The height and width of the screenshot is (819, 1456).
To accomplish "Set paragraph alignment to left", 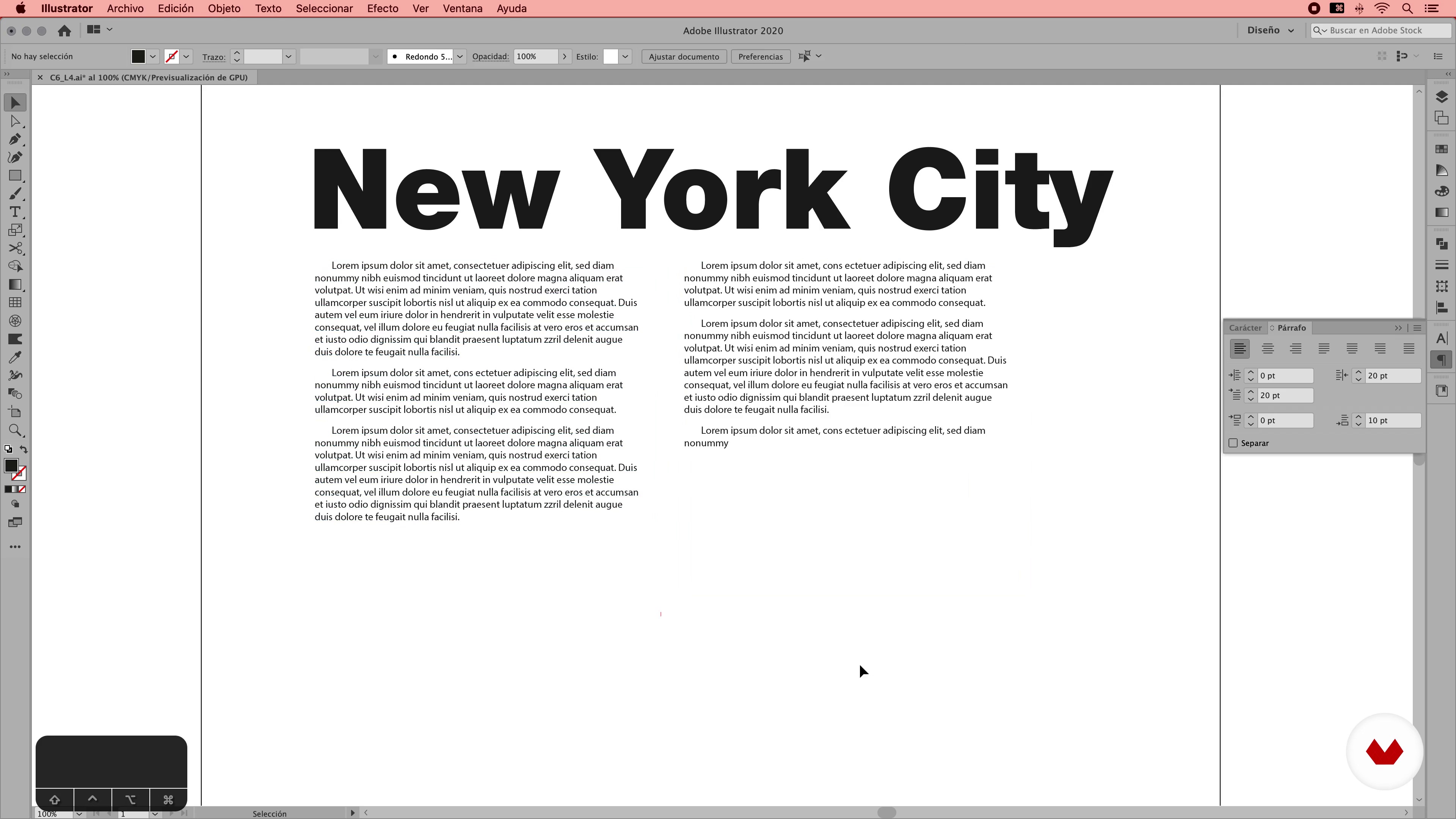I will 1239,349.
